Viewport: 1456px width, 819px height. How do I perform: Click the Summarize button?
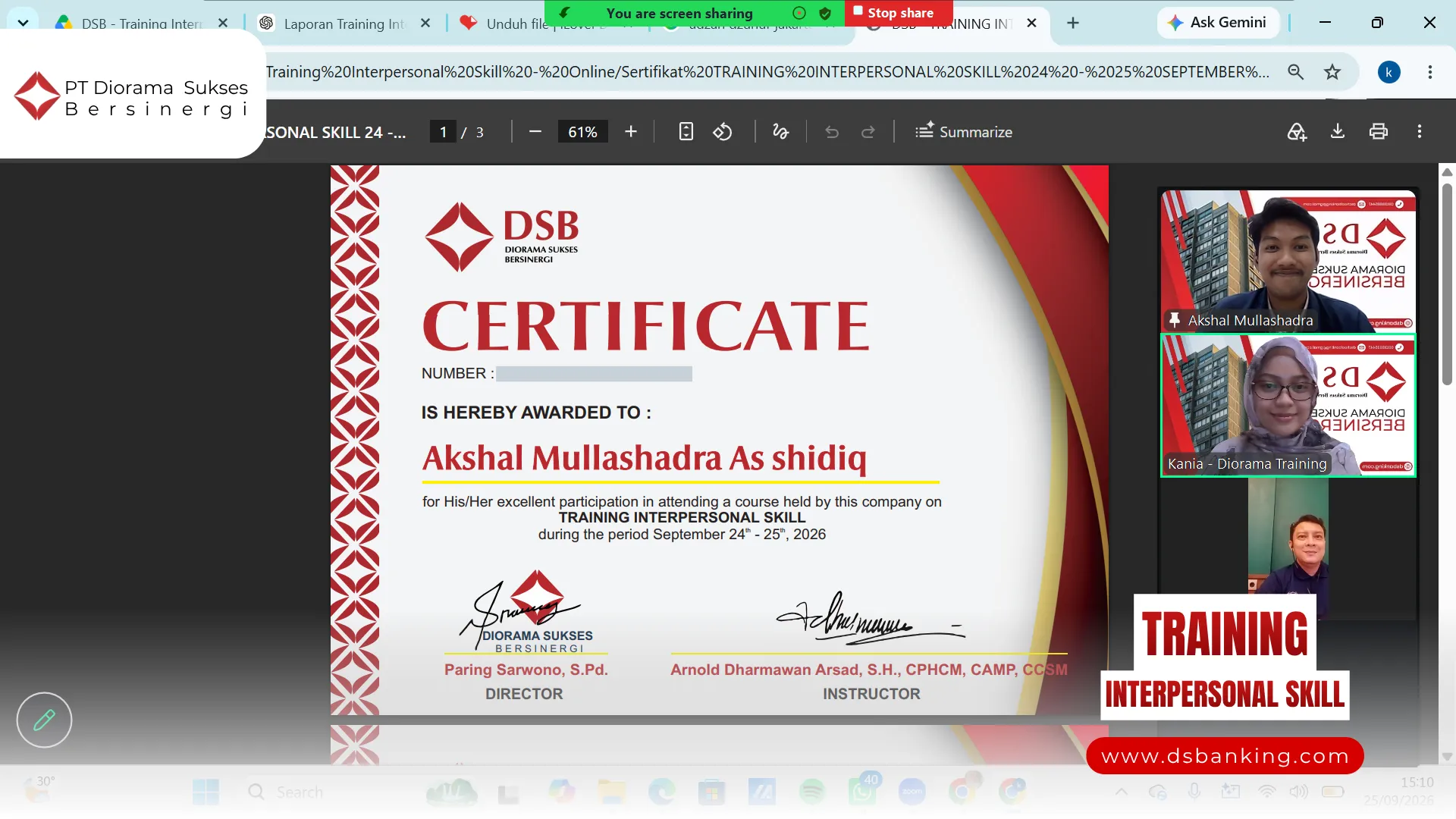(963, 132)
